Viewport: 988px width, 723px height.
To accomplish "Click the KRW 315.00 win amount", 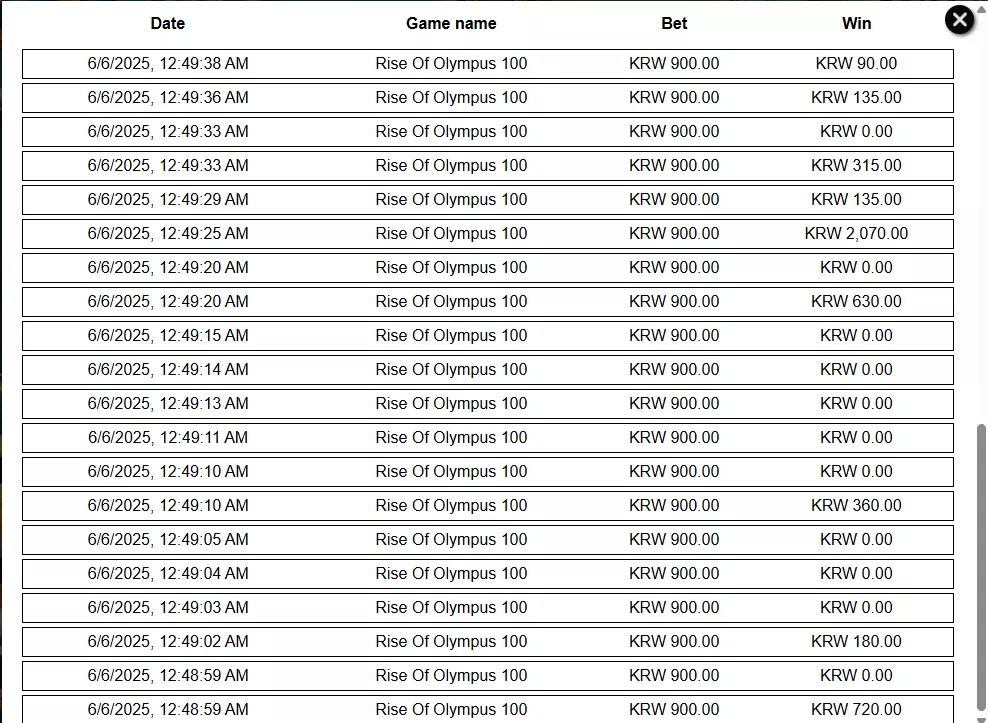I will coord(856,166).
